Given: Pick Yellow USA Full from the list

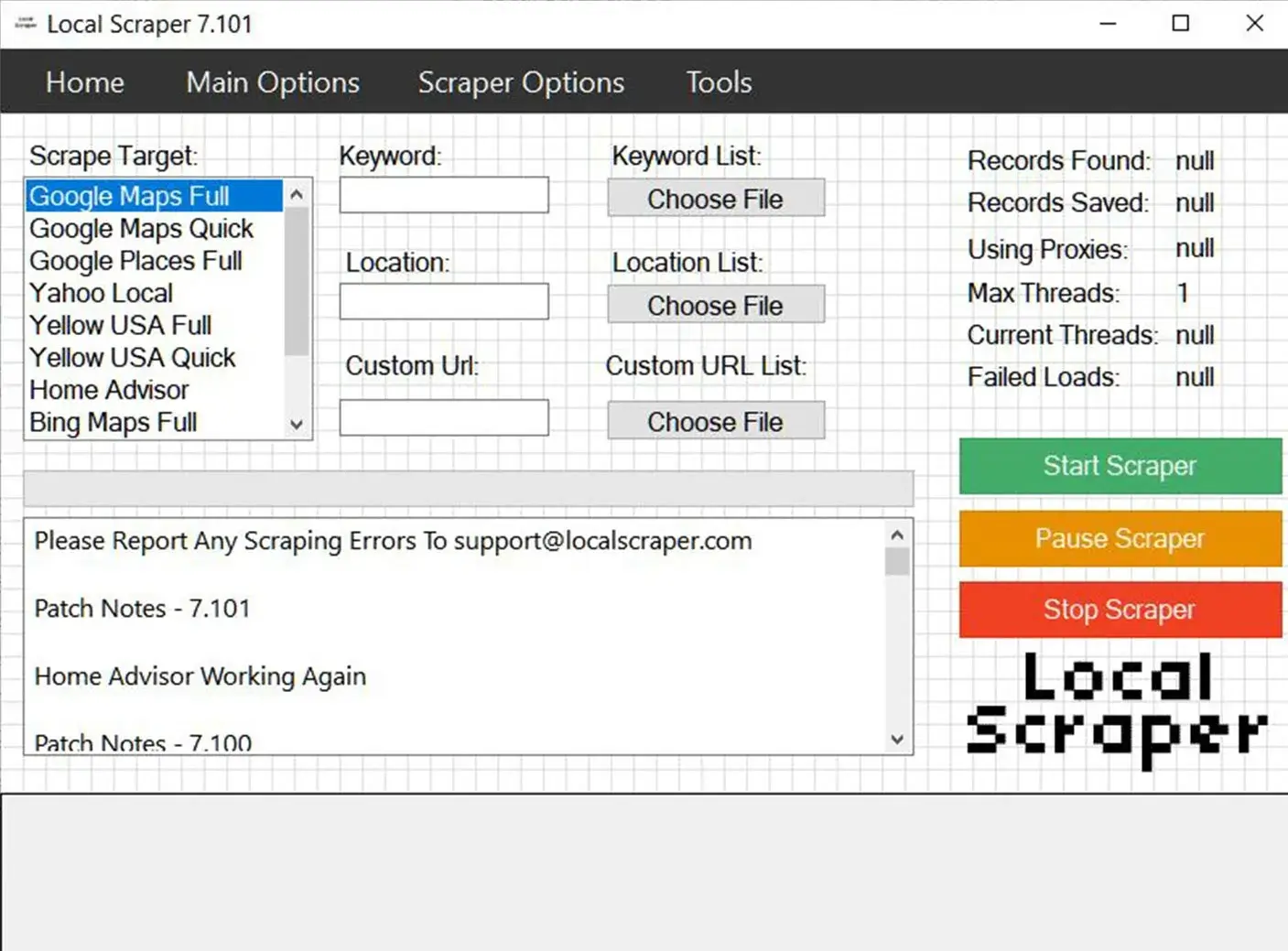Looking at the screenshot, I should pos(155,325).
